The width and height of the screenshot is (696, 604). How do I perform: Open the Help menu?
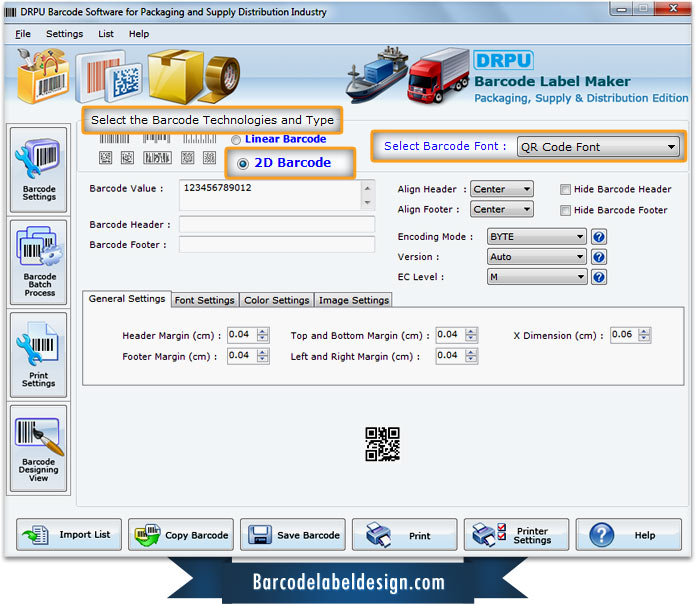click(x=139, y=34)
